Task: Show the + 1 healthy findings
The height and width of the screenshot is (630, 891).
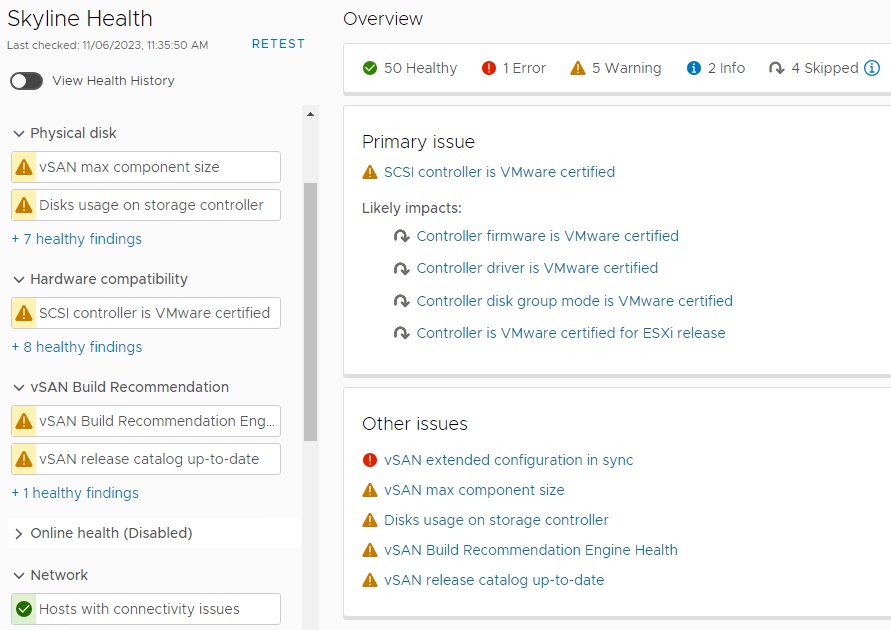Action: [x=75, y=493]
